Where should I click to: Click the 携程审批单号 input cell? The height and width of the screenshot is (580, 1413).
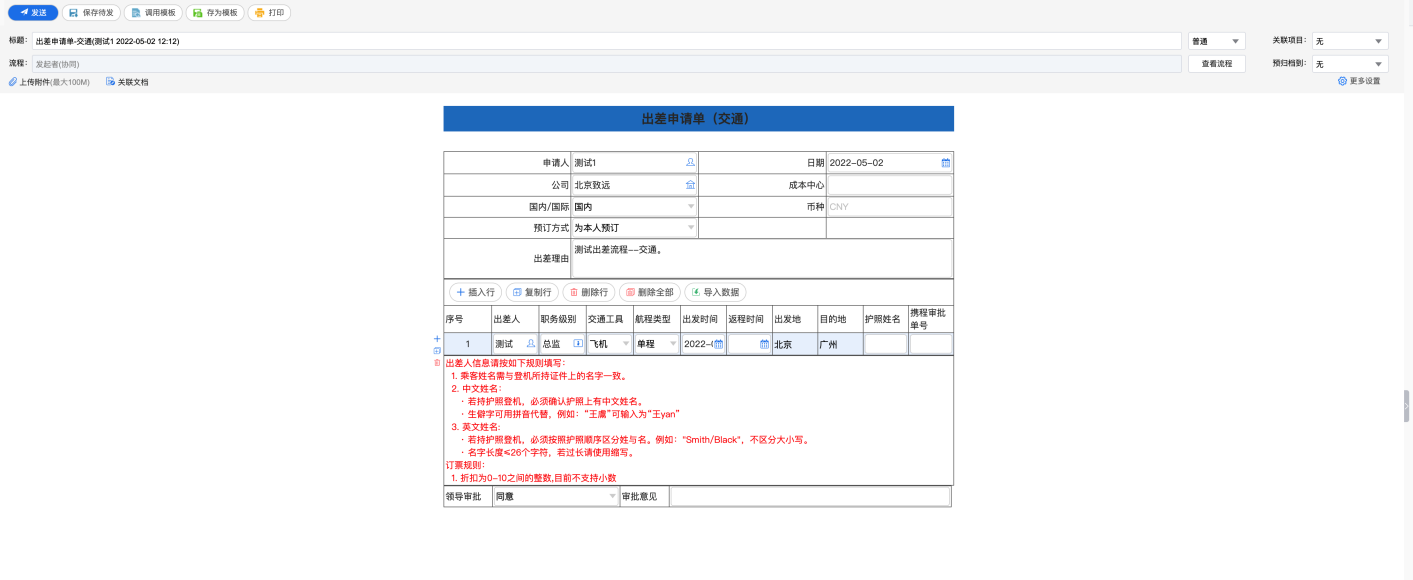[x=931, y=344]
